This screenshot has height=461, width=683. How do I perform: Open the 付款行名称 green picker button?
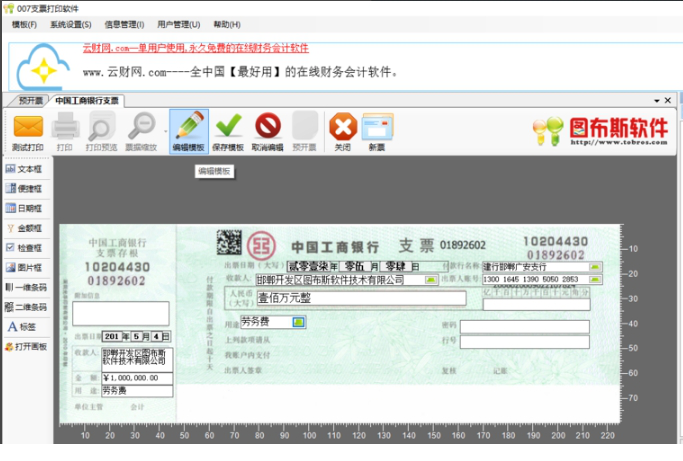[595, 267]
